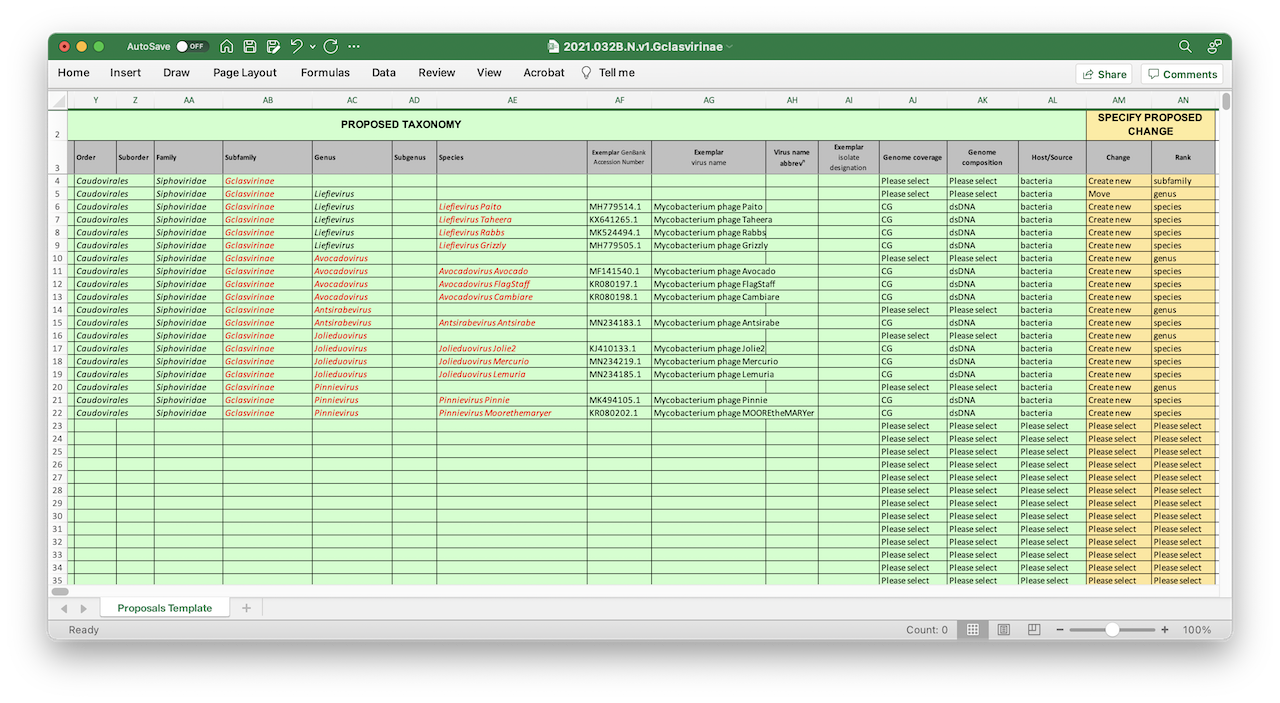Switch to Page Layout view in status bar
This screenshot has height=703, width=1280.
click(x=1003, y=630)
